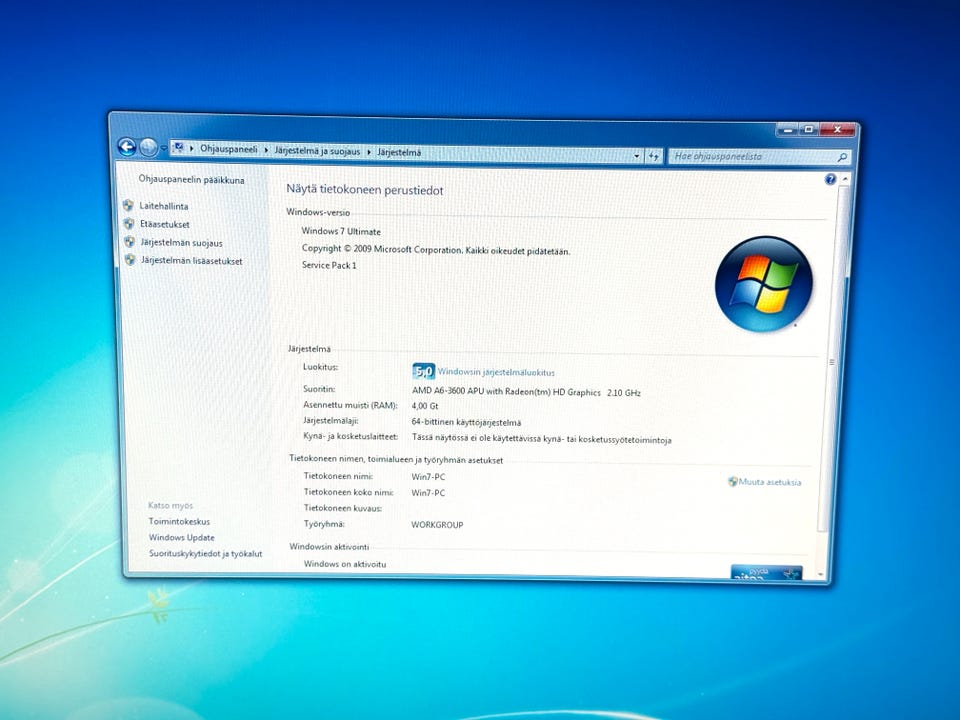The width and height of the screenshot is (960, 720).
Task: Click the scrollbar down arrow
Action: pos(822,576)
